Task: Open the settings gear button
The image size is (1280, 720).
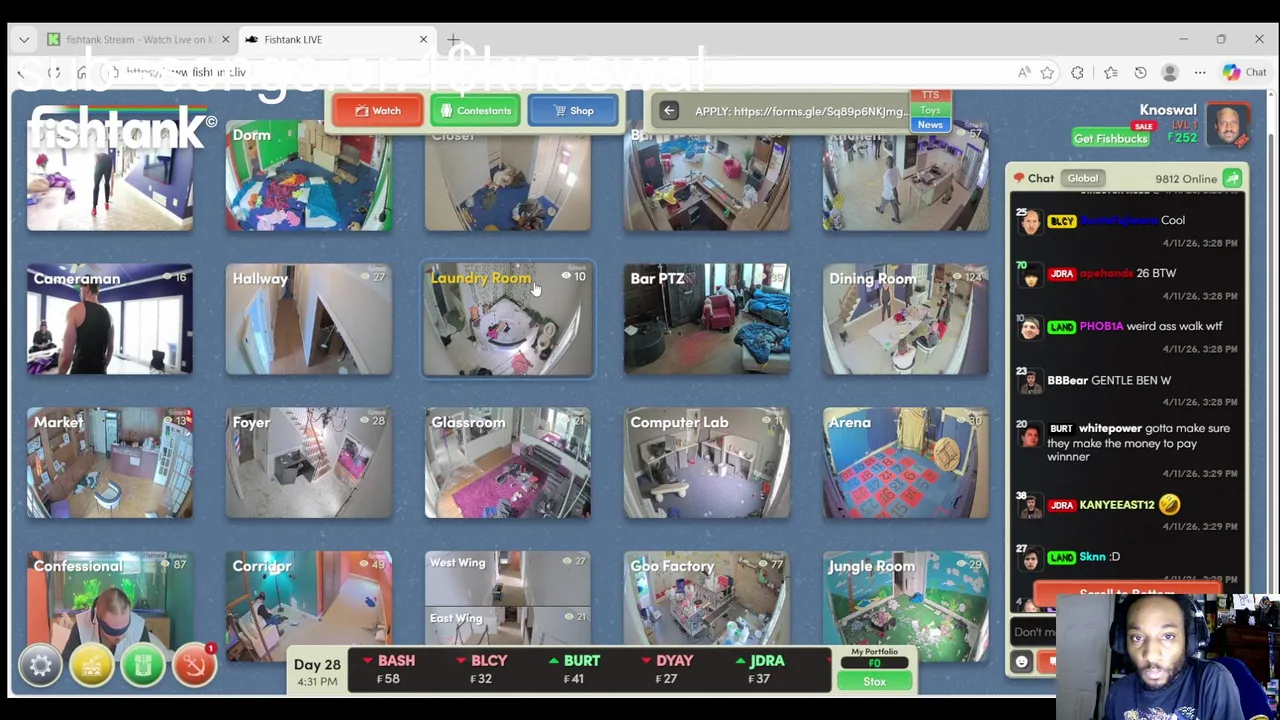Action: [40, 665]
